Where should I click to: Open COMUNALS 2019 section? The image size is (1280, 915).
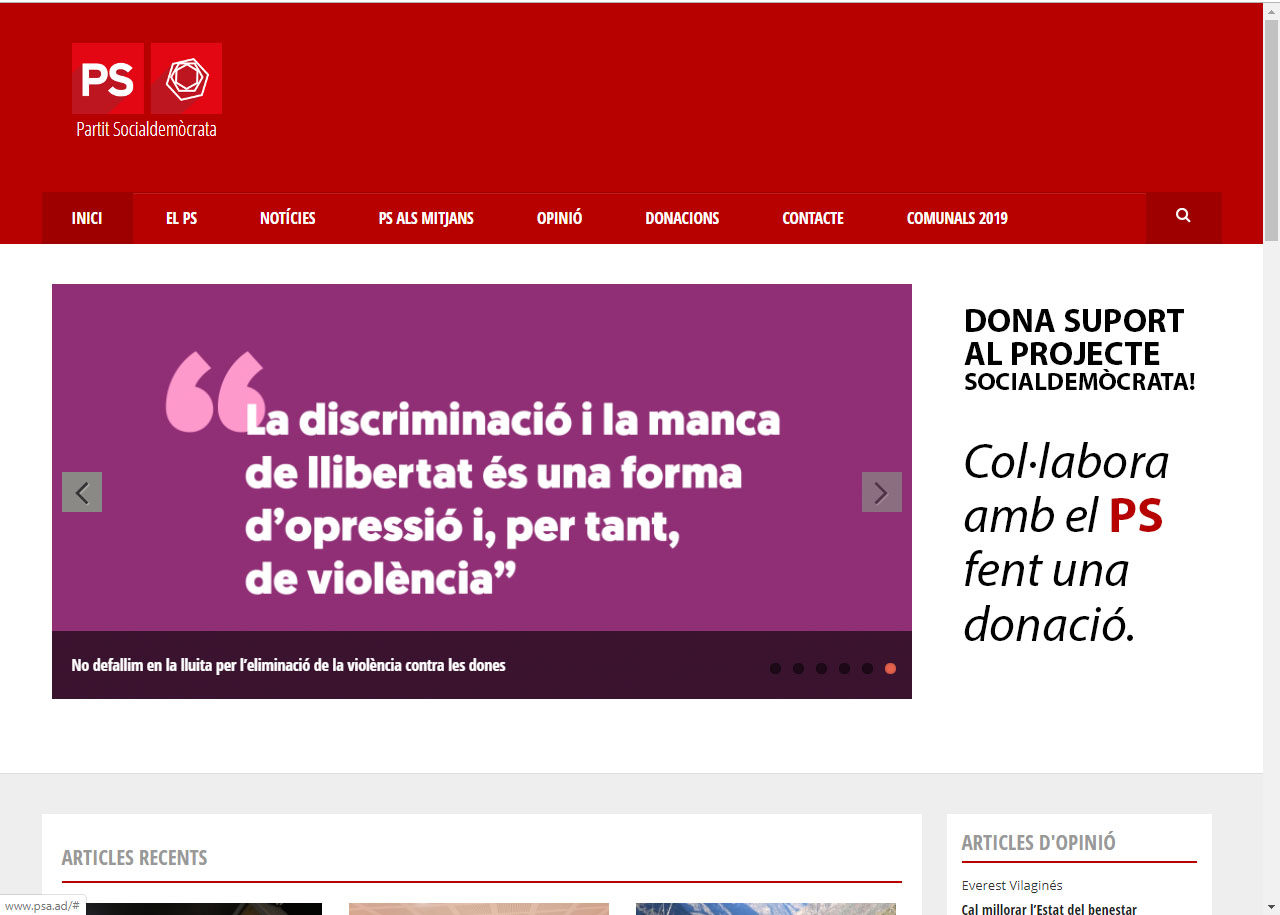(957, 218)
